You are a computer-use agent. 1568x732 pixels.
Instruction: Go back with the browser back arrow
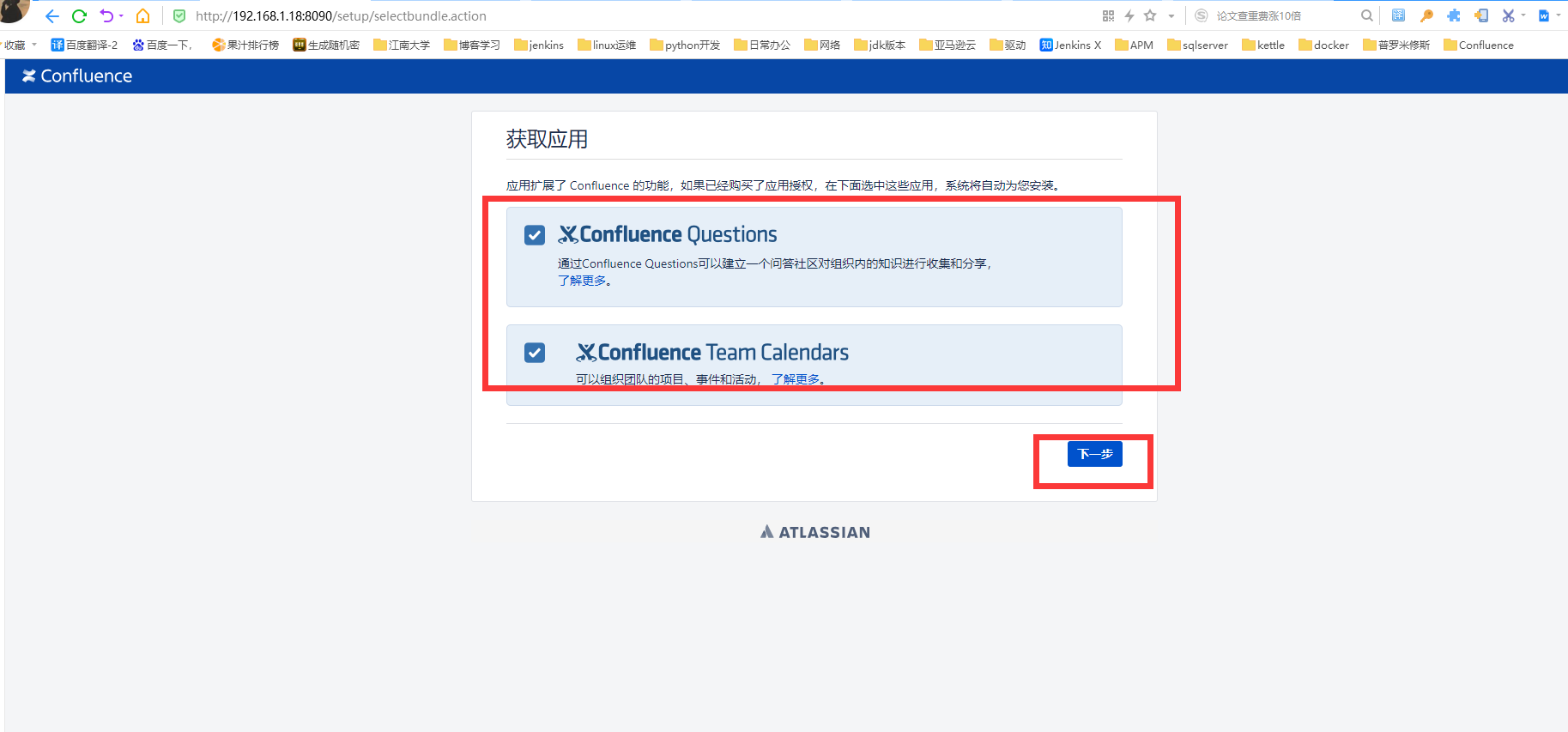[52, 16]
